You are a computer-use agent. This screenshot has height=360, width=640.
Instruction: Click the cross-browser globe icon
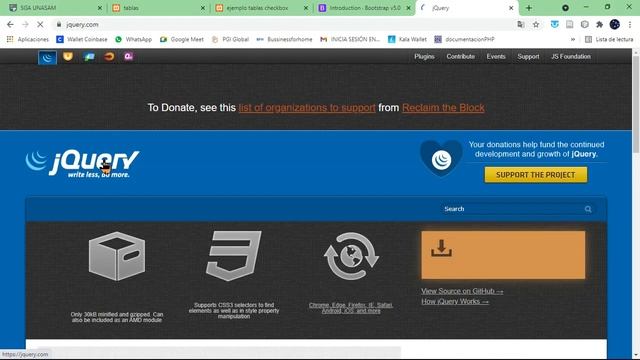pyautogui.click(x=351, y=256)
